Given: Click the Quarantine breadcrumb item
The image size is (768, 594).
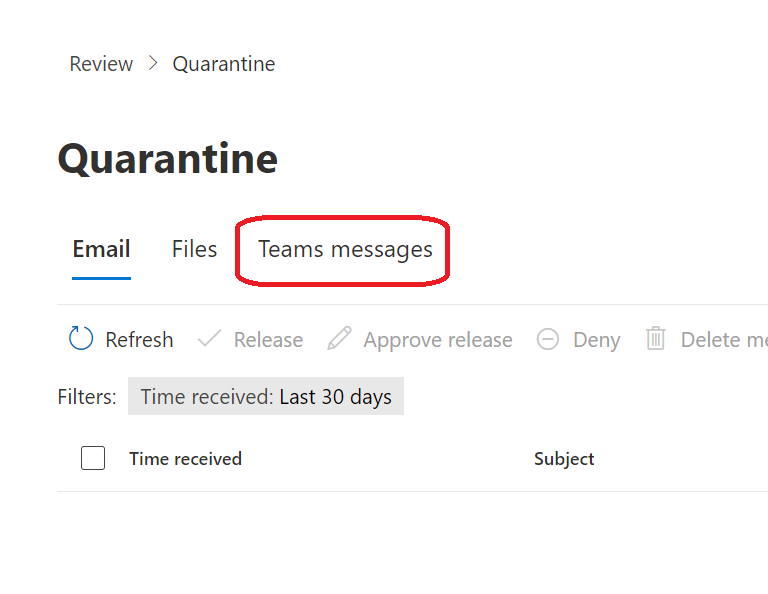Looking at the screenshot, I should (224, 64).
